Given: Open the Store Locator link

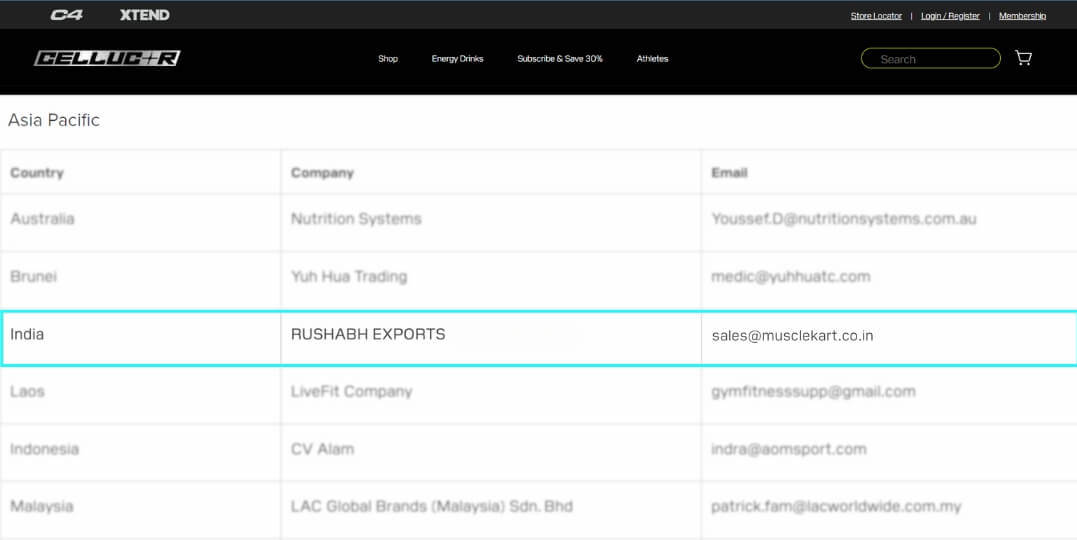Looking at the screenshot, I should tap(876, 16).
